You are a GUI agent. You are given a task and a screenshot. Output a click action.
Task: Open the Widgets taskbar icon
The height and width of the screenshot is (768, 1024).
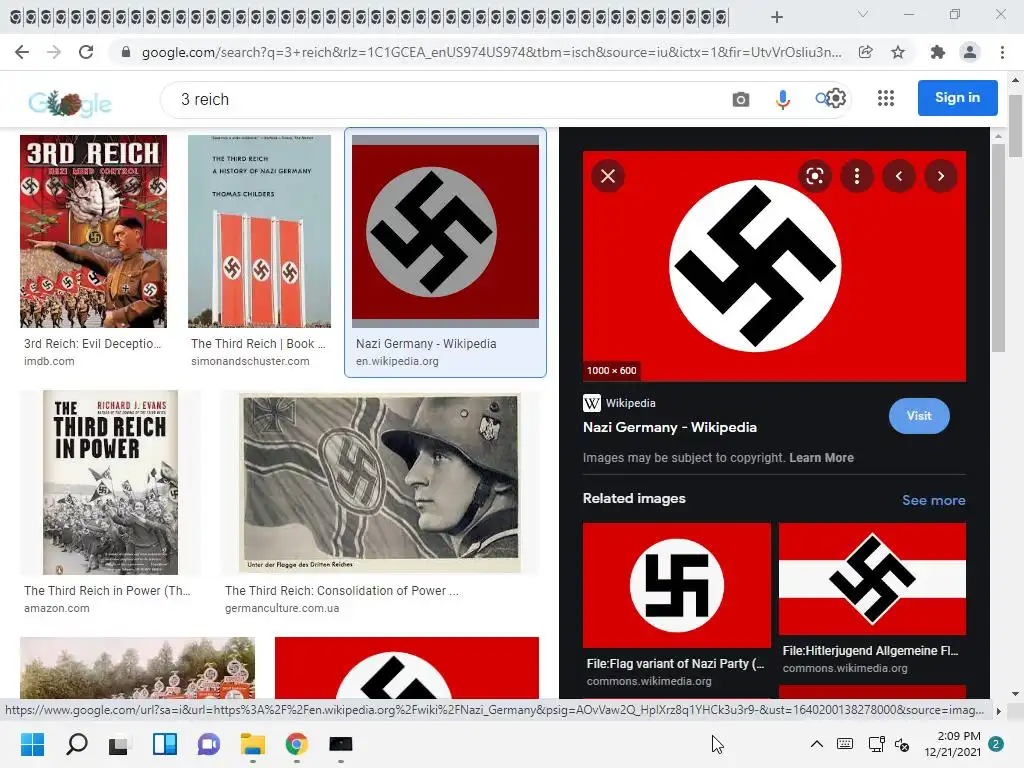pyautogui.click(x=165, y=744)
